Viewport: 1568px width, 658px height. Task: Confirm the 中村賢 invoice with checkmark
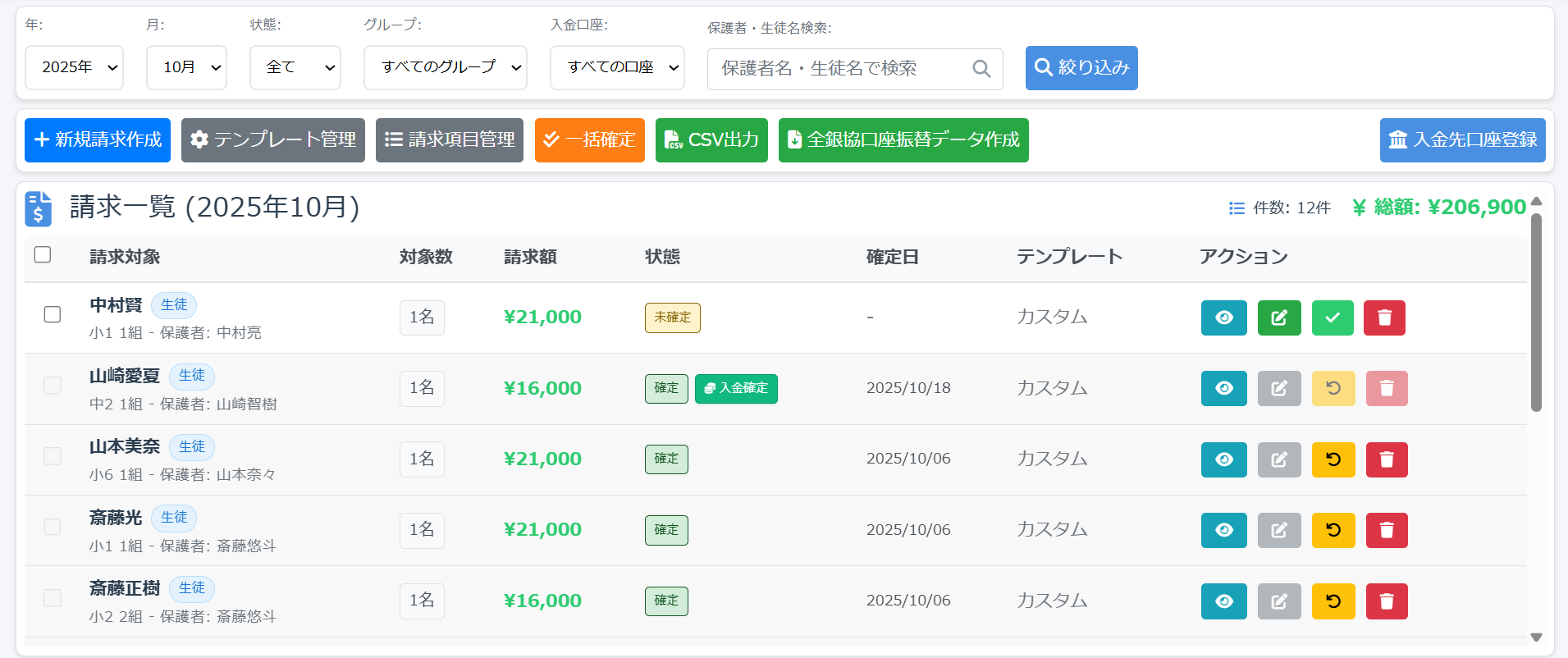(1333, 318)
